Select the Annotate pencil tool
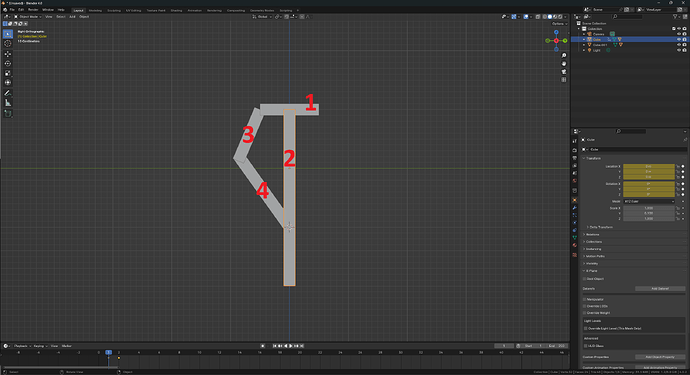The width and height of the screenshot is (690, 375). (7, 93)
